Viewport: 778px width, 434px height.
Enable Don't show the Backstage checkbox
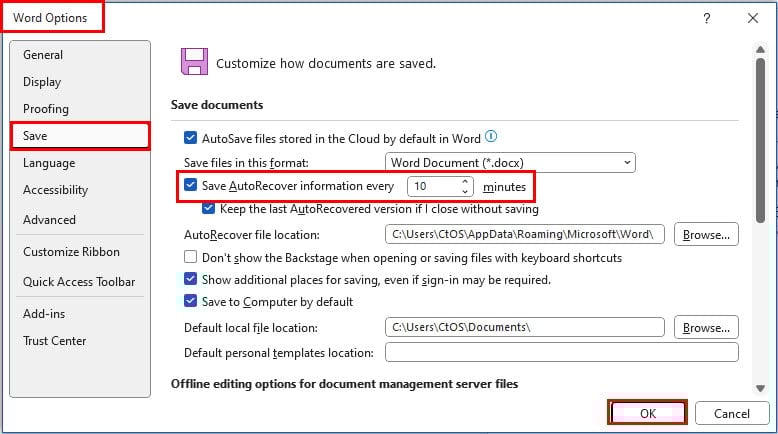pos(190,257)
